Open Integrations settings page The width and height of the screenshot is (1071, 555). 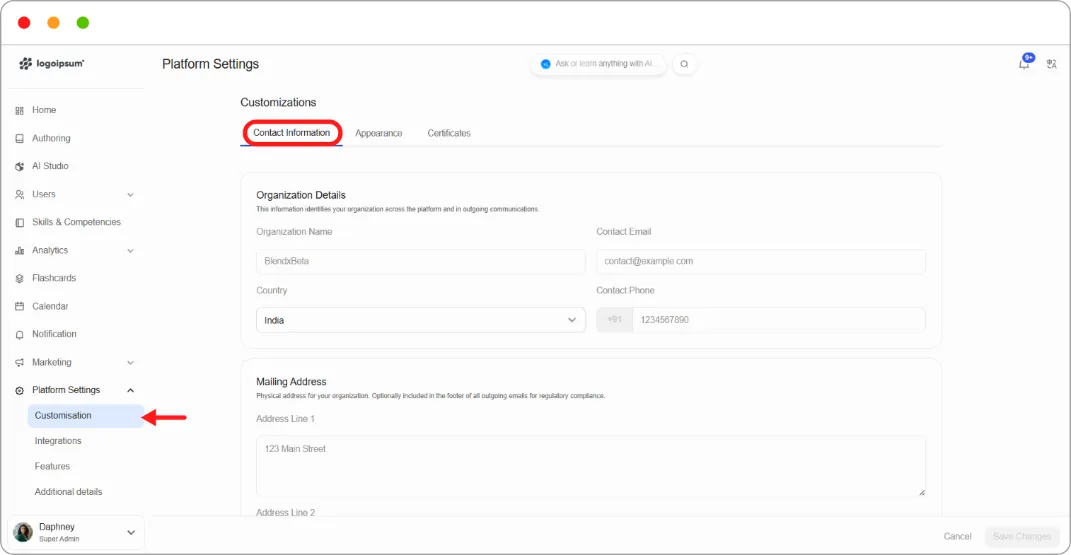pyautogui.click(x=58, y=441)
